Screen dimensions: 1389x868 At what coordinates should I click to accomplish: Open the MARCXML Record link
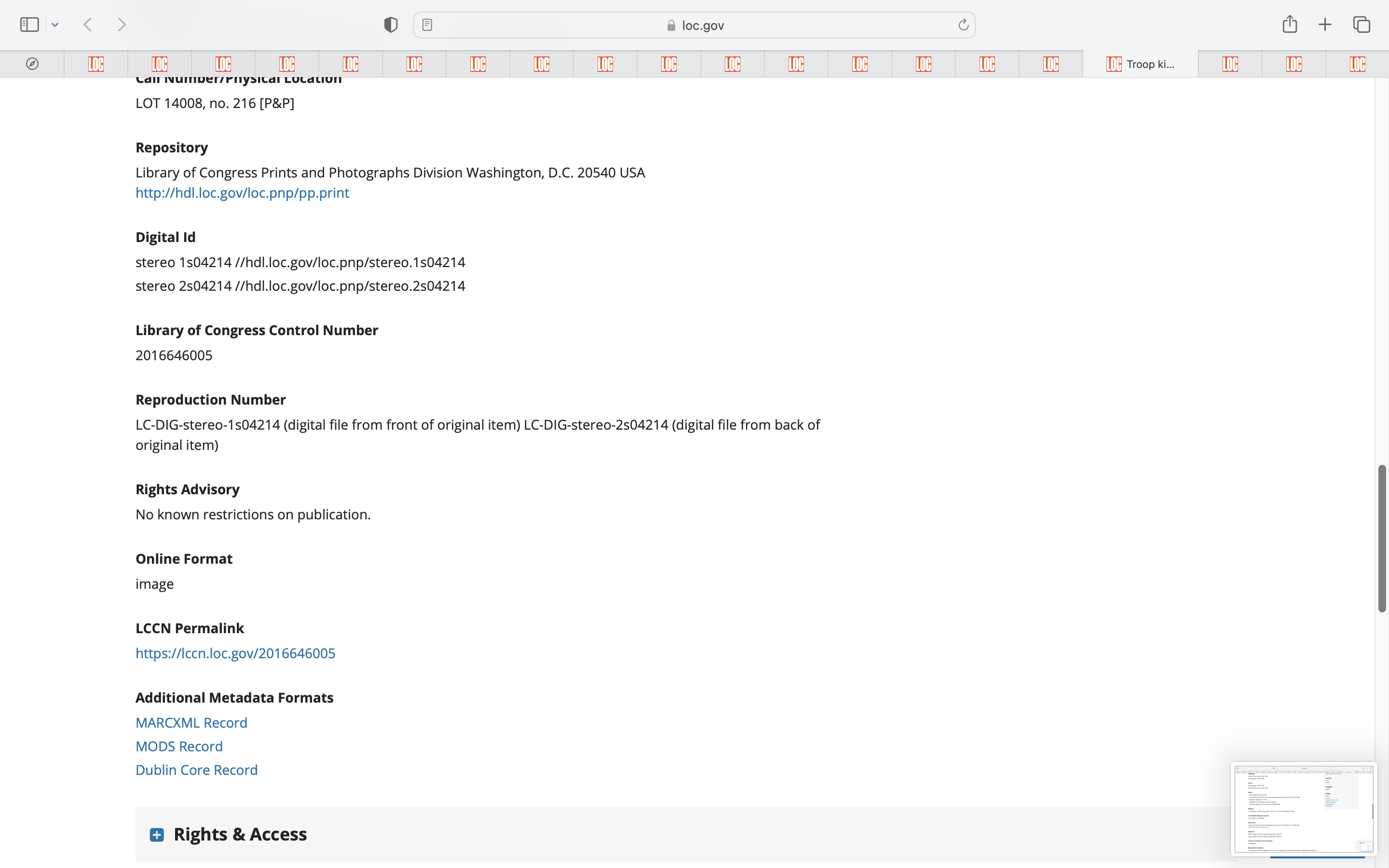[191, 723]
